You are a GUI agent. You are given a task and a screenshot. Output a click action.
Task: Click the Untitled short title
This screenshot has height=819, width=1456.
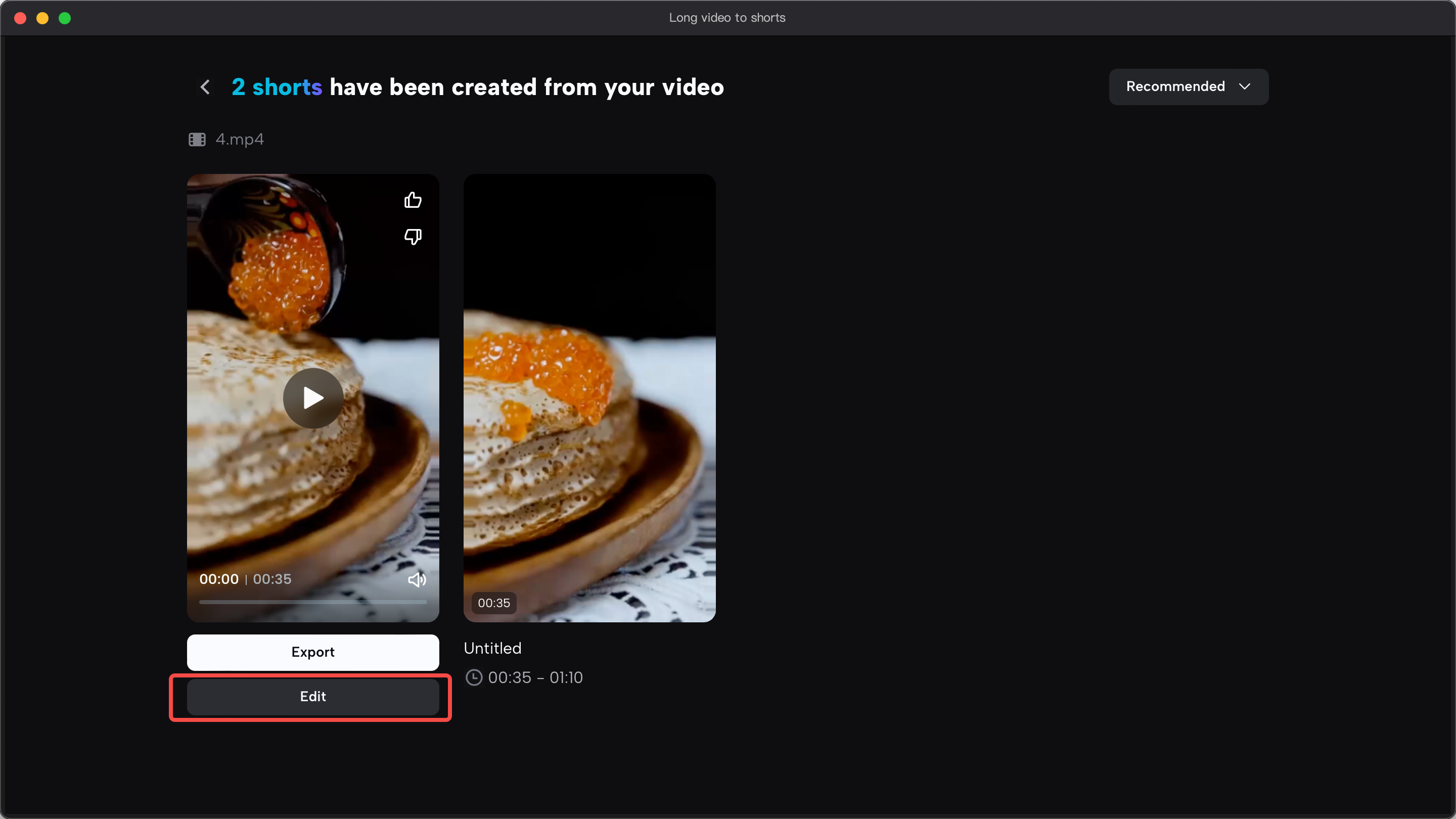pyautogui.click(x=492, y=648)
